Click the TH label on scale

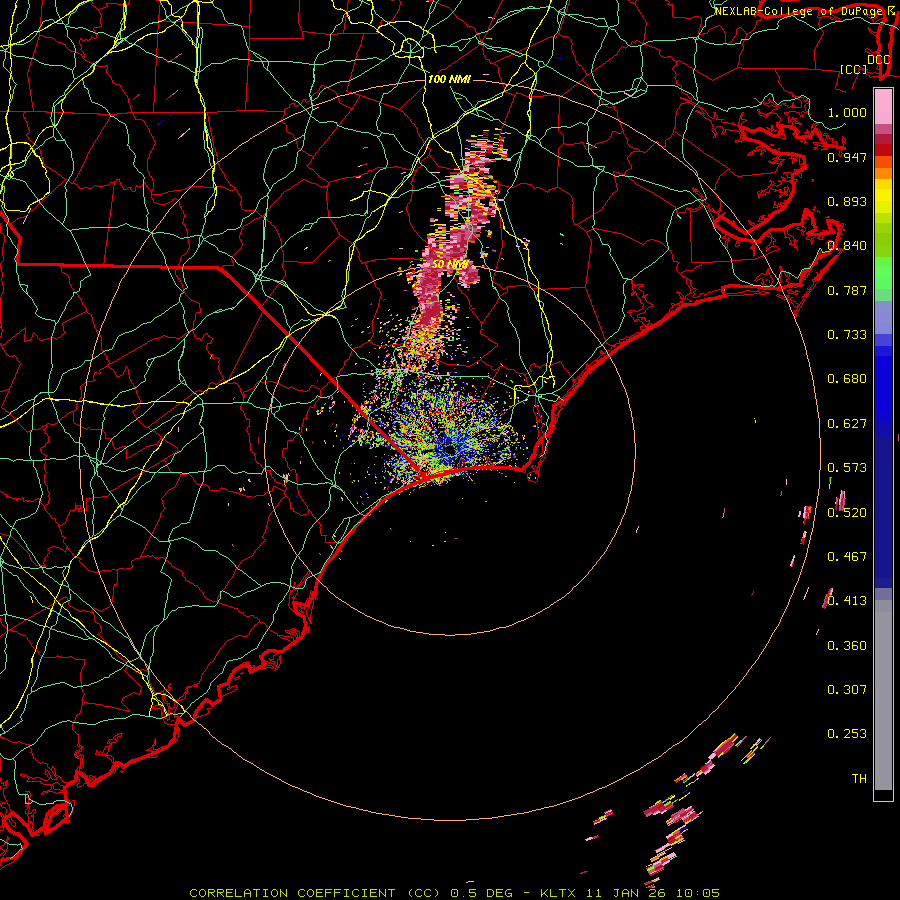859,779
